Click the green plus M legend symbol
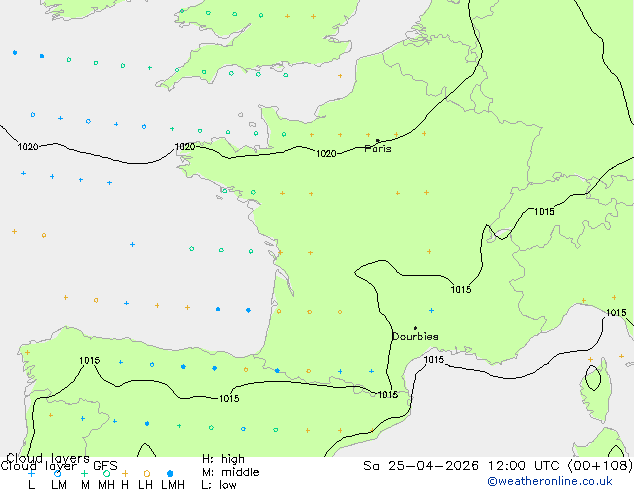 84,473
